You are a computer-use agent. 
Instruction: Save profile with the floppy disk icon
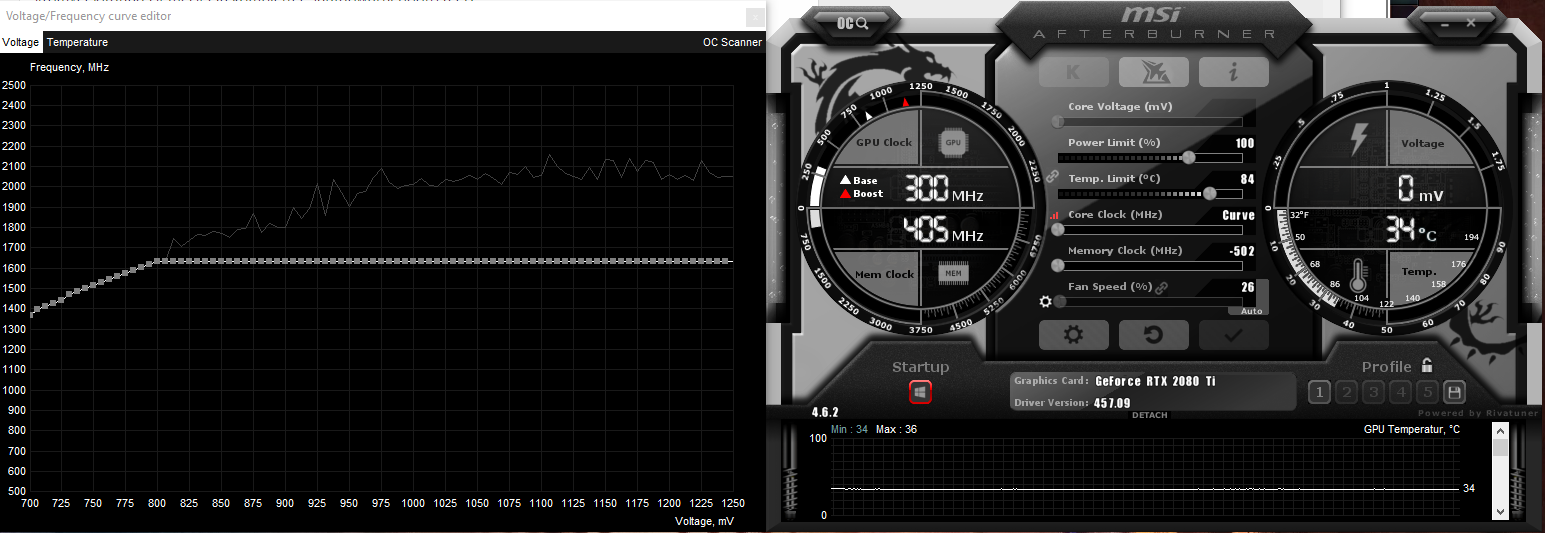tap(1455, 393)
